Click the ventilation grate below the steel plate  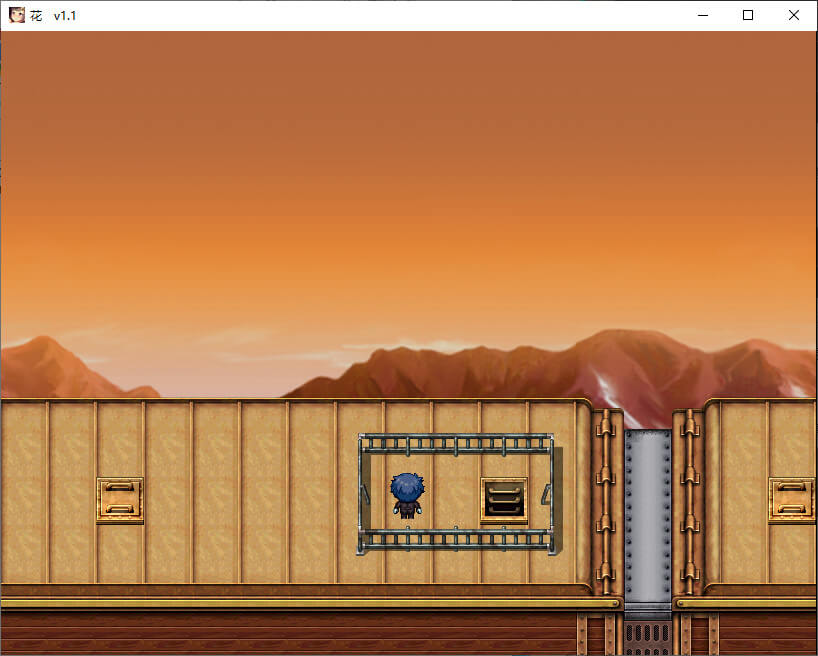pos(648,635)
